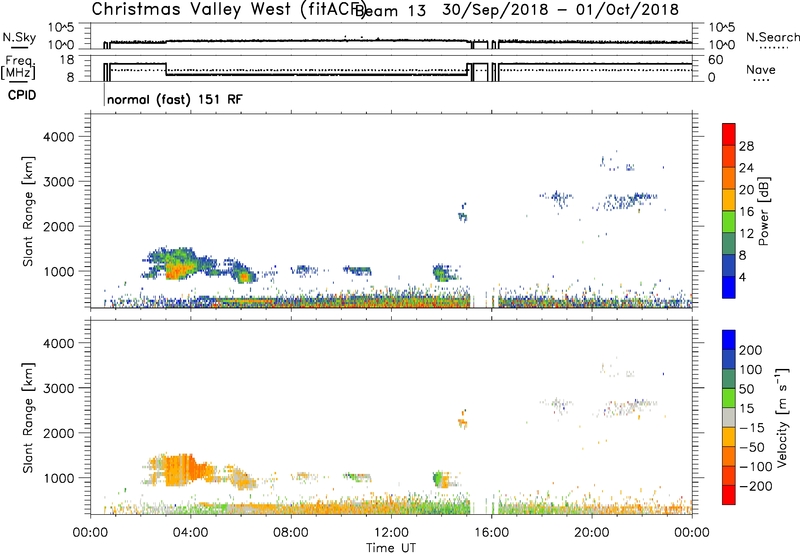Click the "Nave" legend label

(x=761, y=69)
